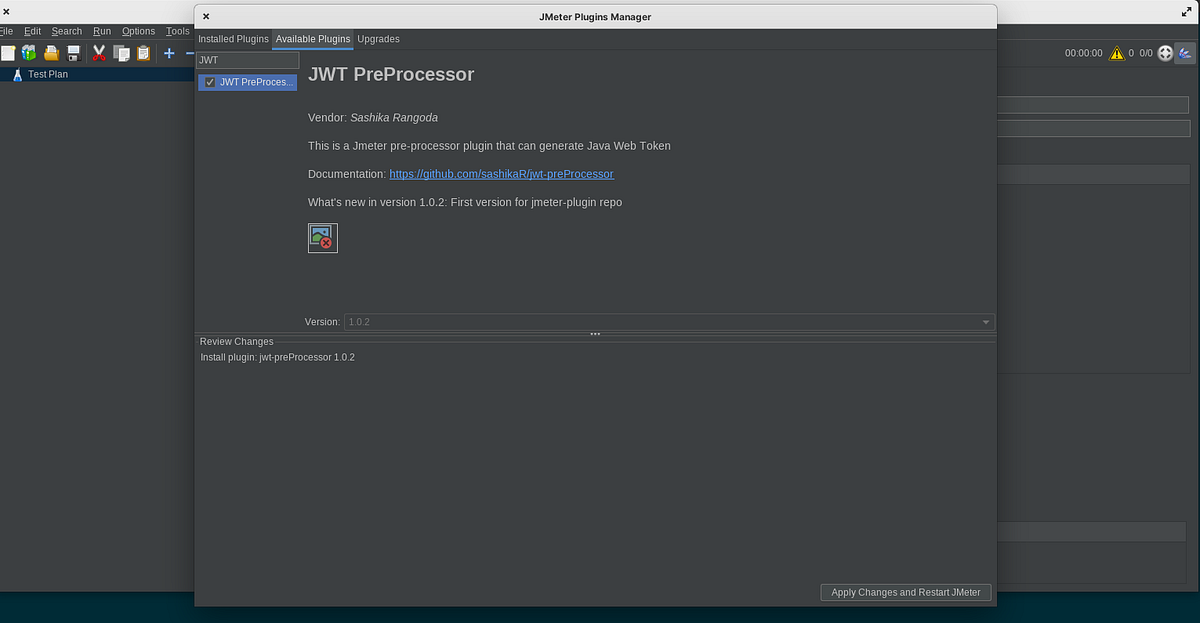Click Apply Changes and Restart JMeter
This screenshot has height=623, width=1200.
905,592
